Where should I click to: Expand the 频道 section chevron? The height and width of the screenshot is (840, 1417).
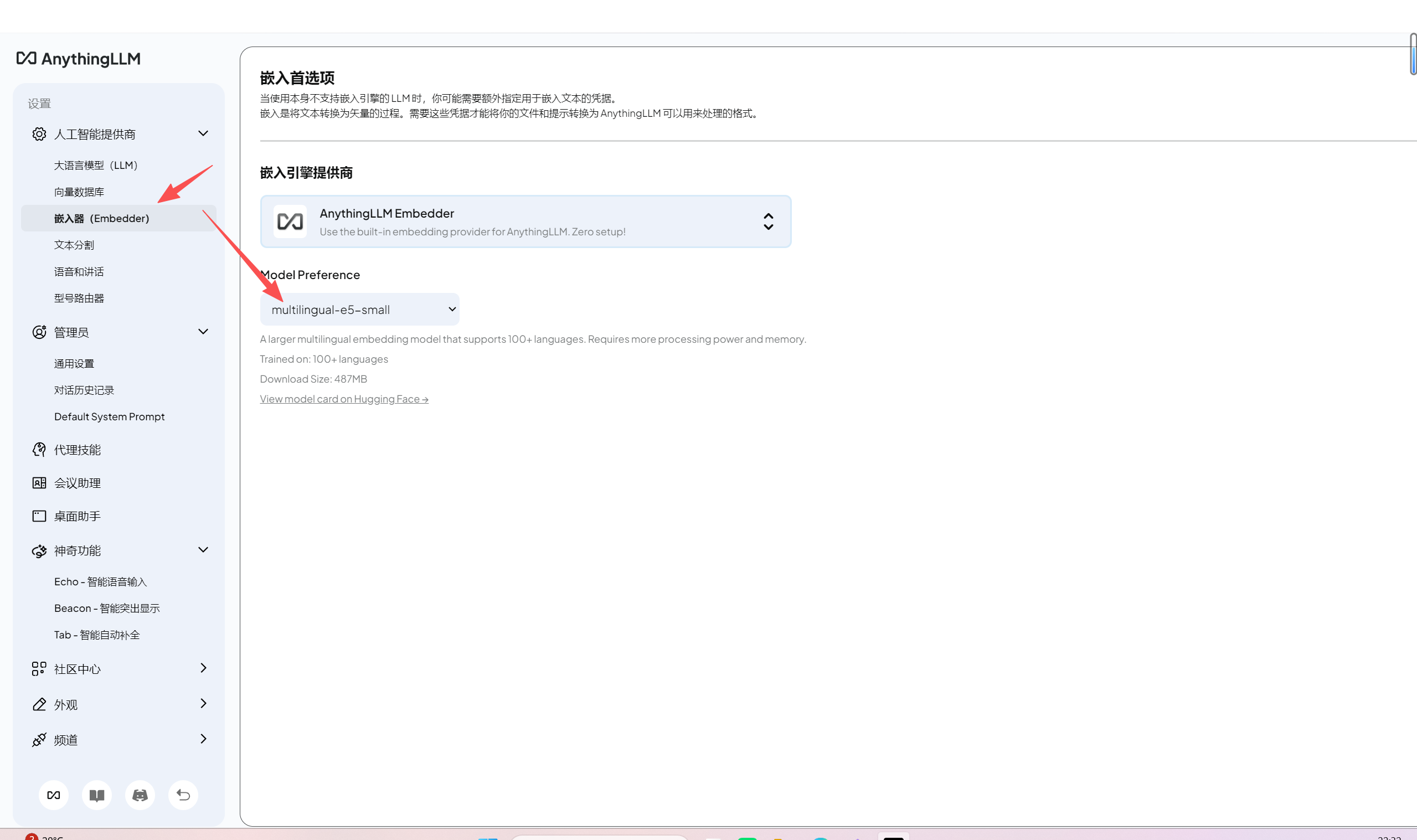pos(204,739)
